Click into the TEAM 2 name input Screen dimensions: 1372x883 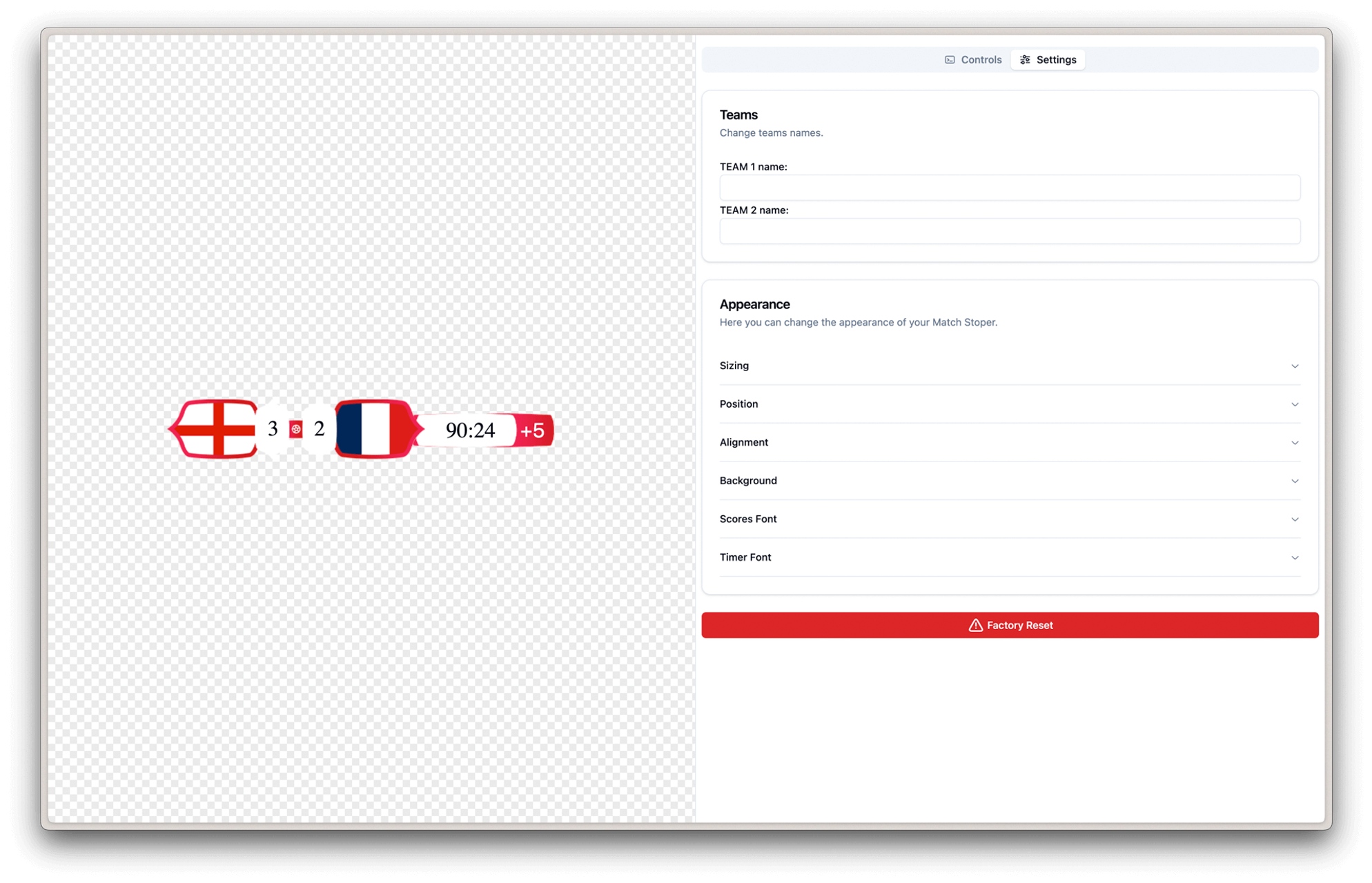[x=1009, y=231]
